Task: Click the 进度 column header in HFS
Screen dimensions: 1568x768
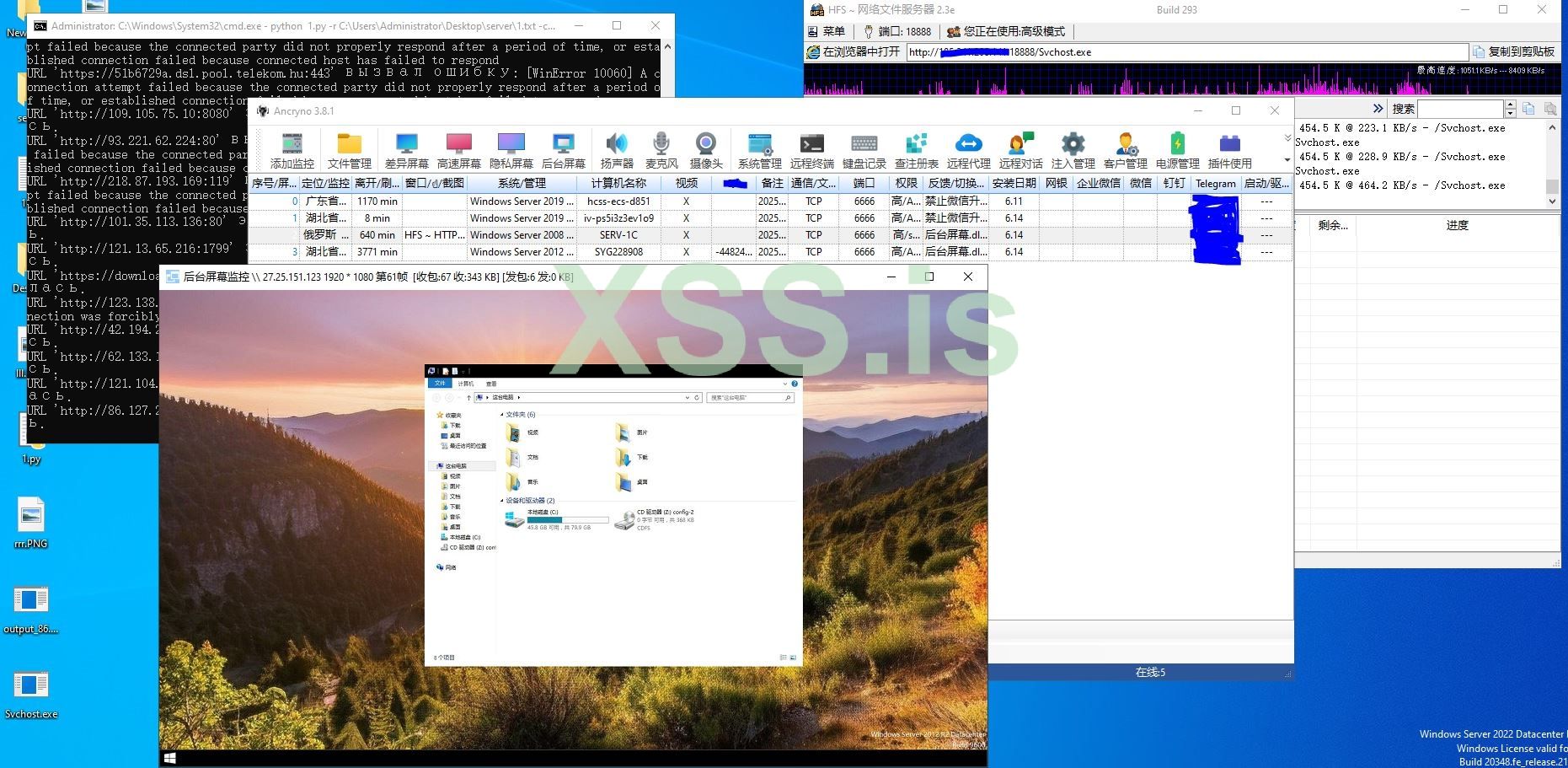Action: click(1457, 225)
